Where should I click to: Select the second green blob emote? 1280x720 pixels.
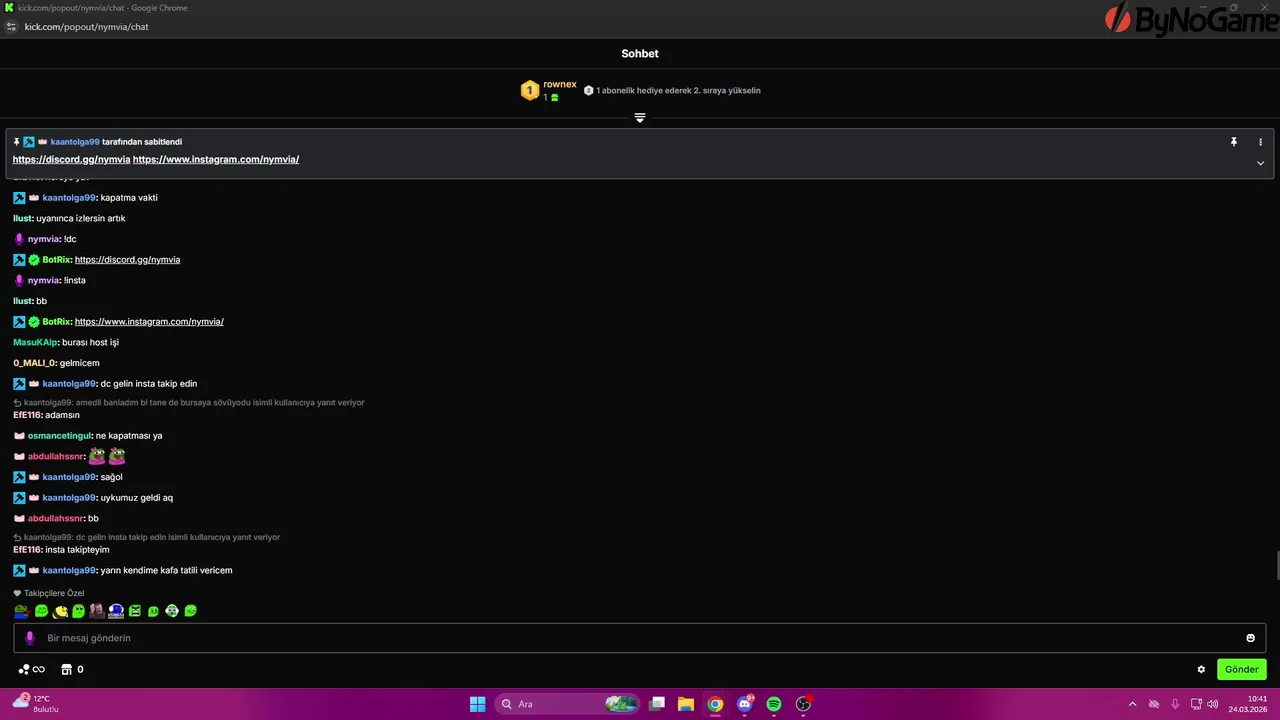[x=41, y=611]
